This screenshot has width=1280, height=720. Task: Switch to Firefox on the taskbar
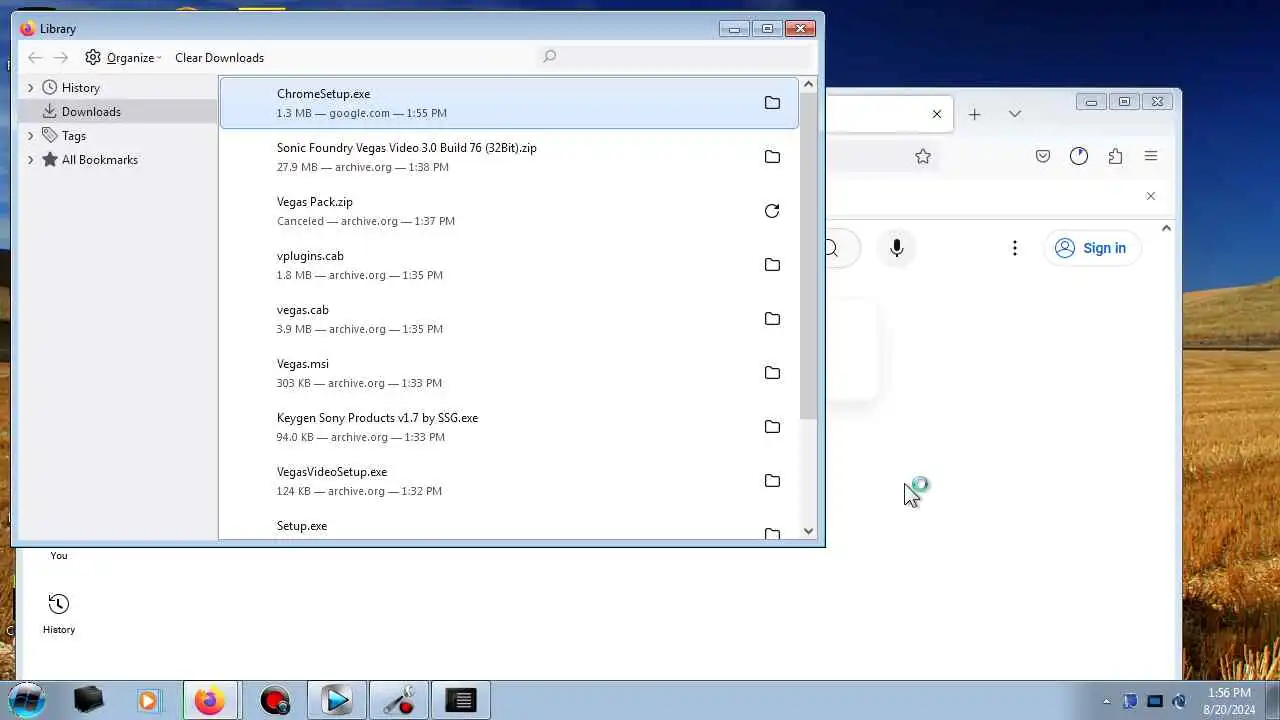[x=210, y=701]
